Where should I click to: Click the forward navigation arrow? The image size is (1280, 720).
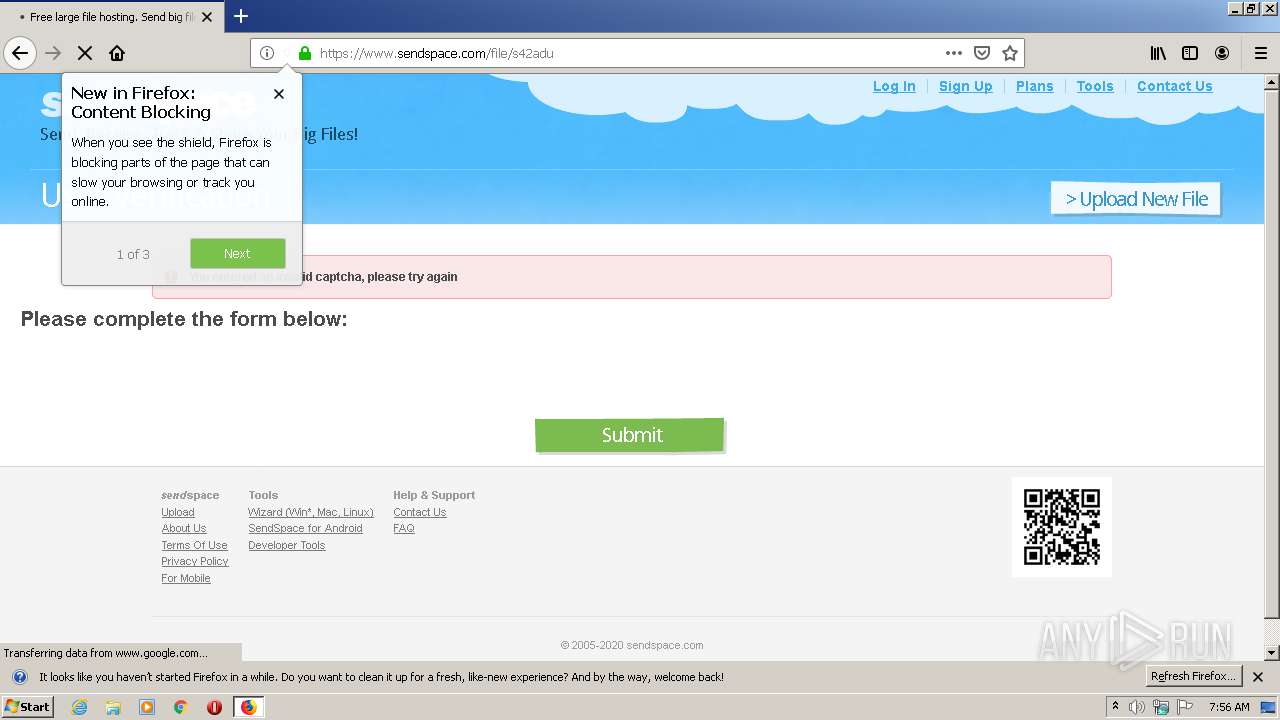(x=54, y=53)
